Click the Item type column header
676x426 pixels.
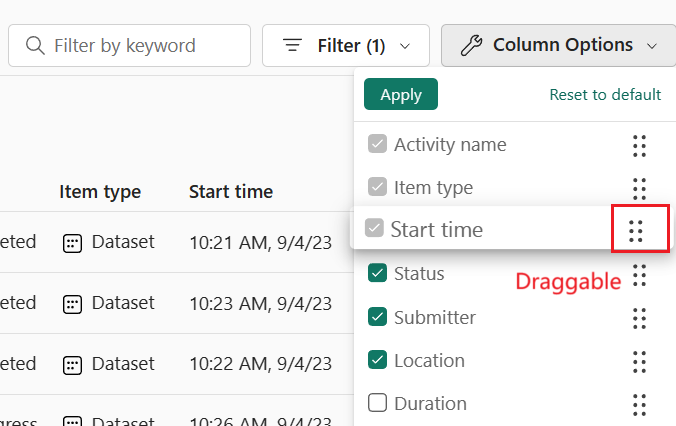pos(99,191)
